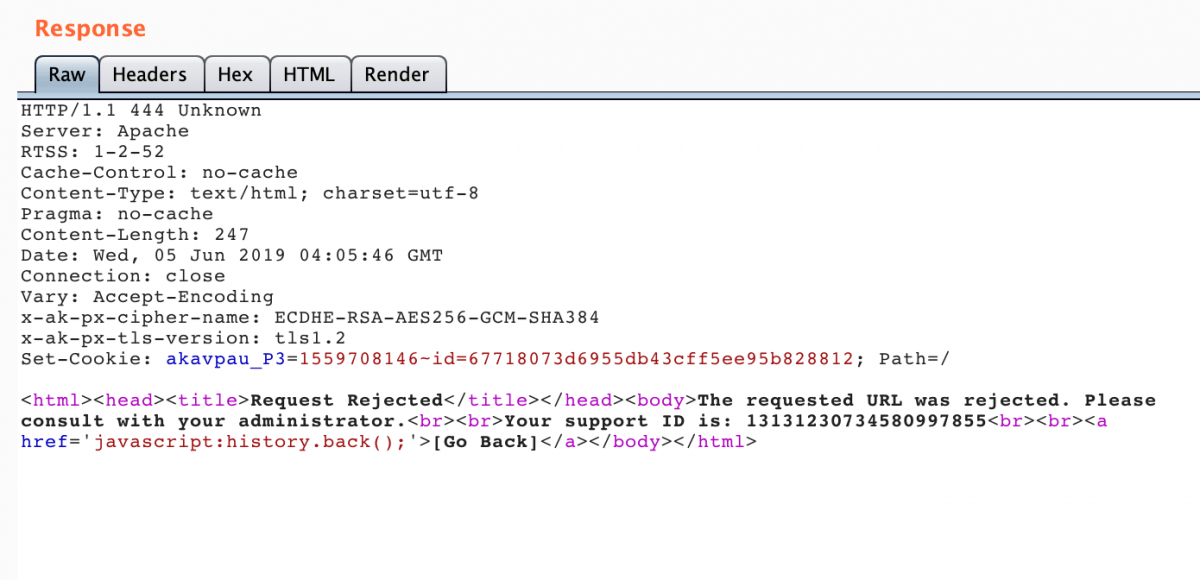1200x580 pixels.
Task: Click the orange Response panel label
Action: coord(89,28)
